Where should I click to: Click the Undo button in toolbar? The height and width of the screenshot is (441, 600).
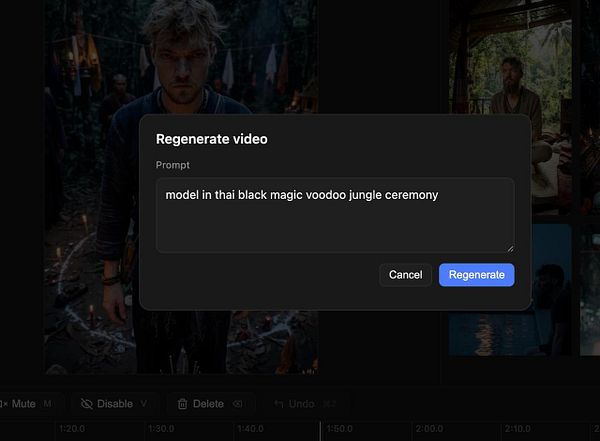coord(305,403)
